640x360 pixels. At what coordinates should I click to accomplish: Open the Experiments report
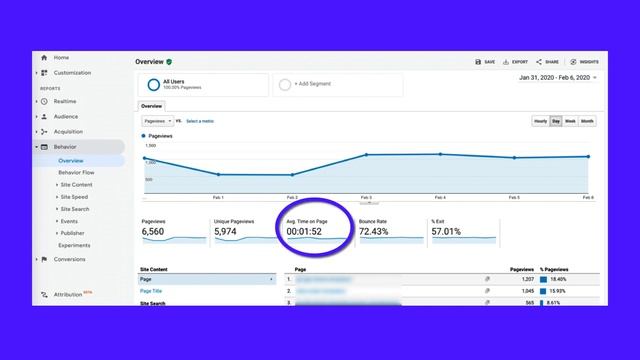[x=74, y=245]
